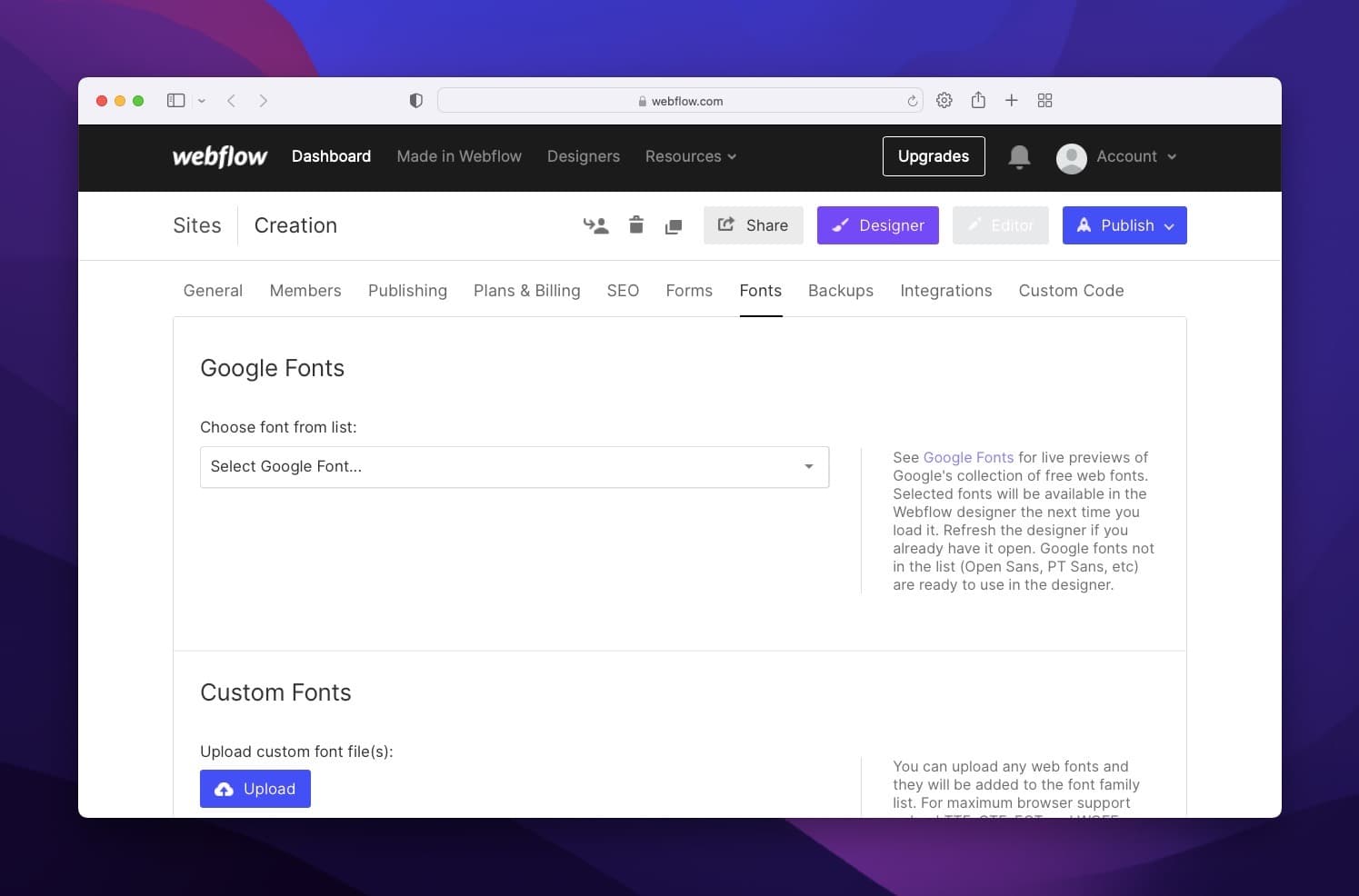Open the Plans & Billing tab

click(x=527, y=291)
